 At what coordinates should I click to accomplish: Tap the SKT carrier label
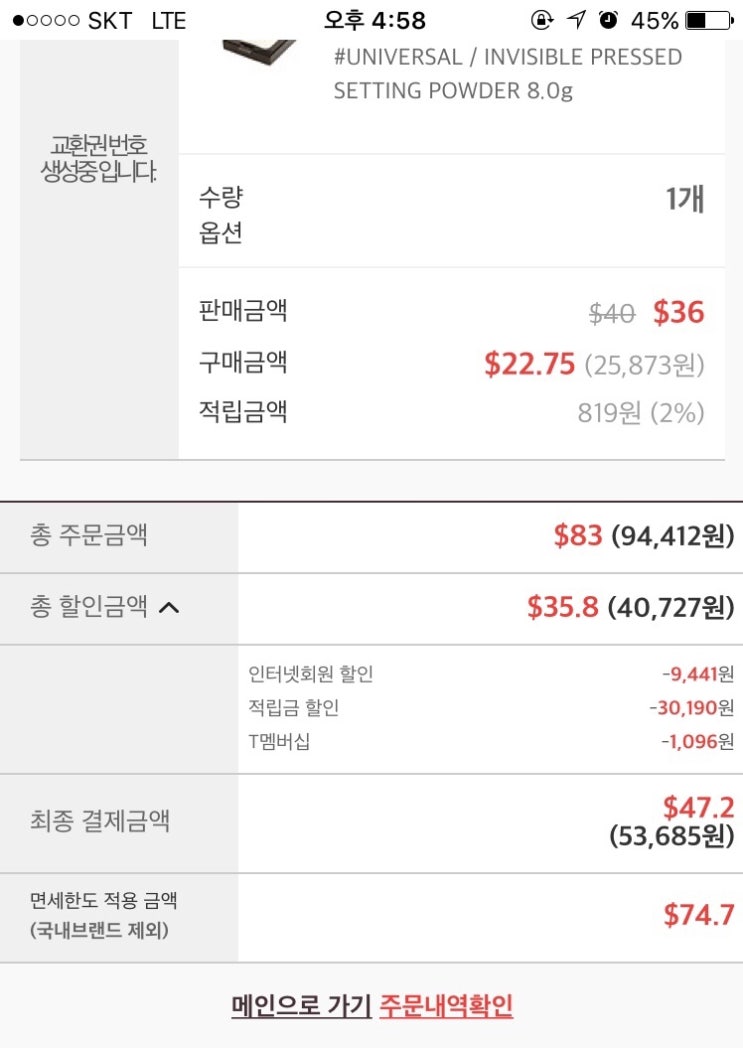coord(110,21)
